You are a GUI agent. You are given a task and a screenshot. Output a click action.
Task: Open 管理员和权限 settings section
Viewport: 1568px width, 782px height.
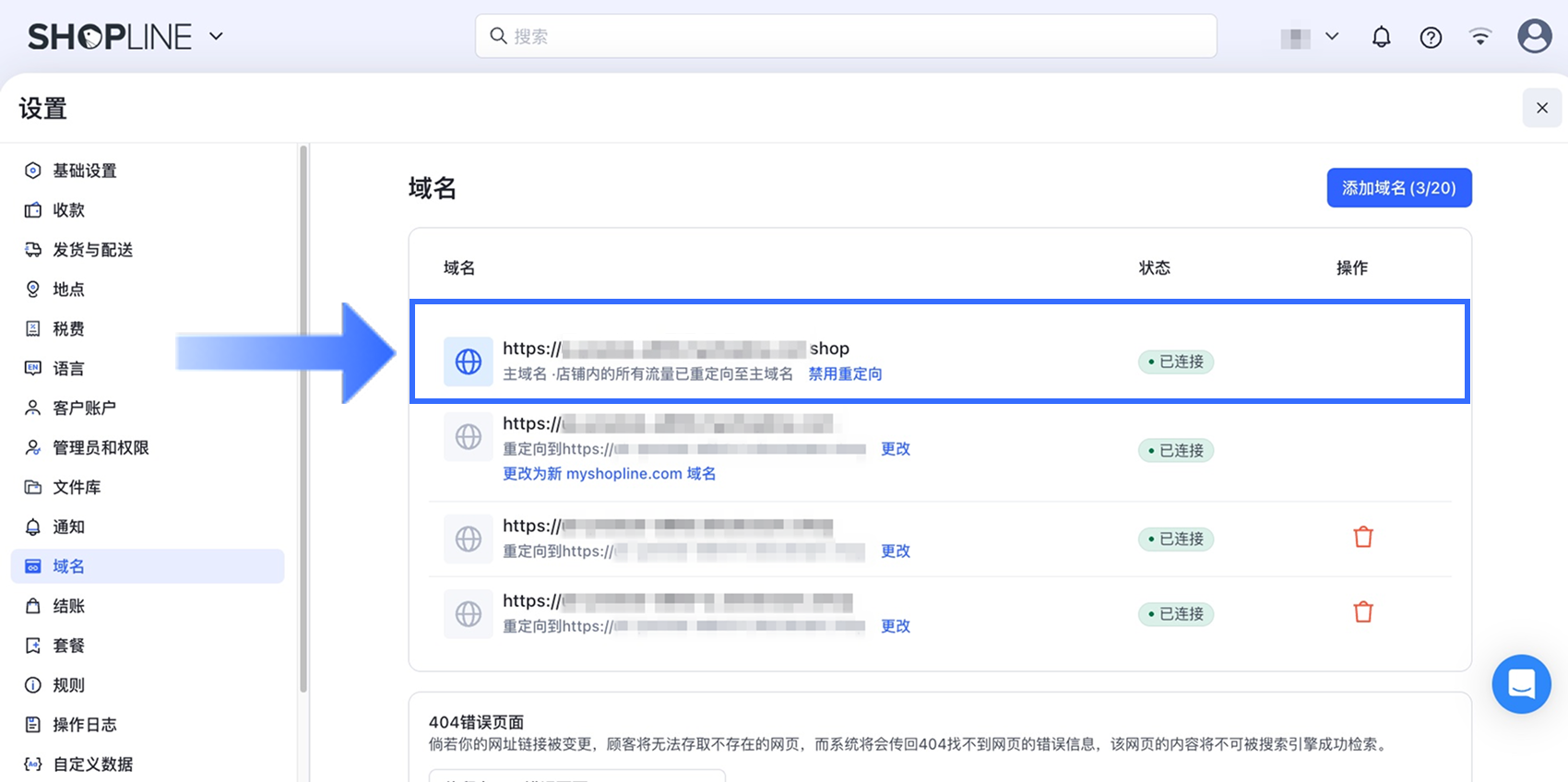pos(101,447)
